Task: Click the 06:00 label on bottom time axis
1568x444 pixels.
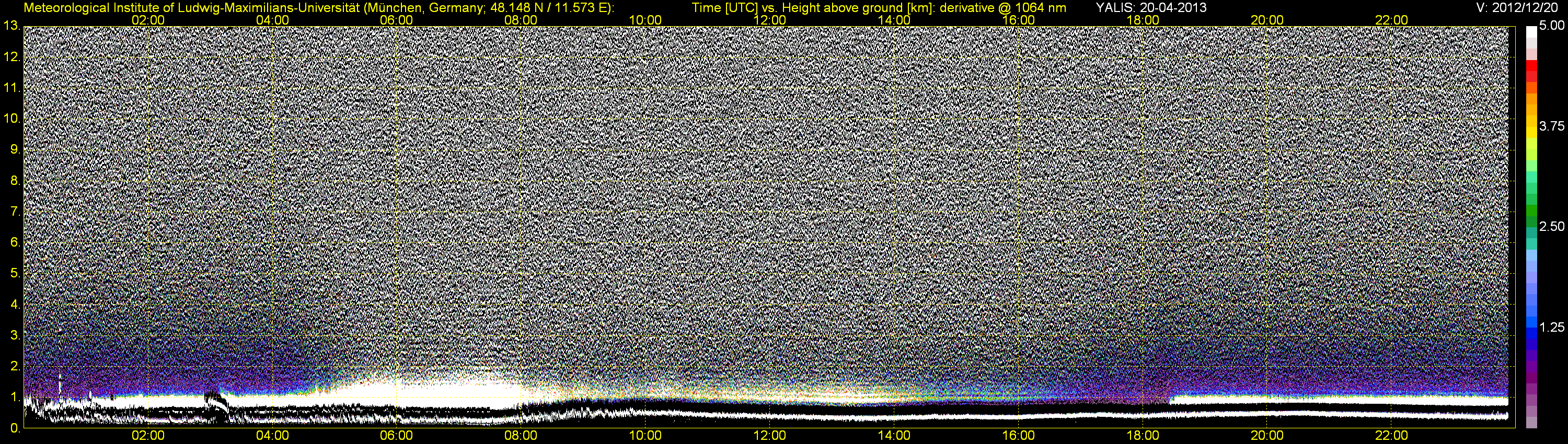Action: [396, 436]
